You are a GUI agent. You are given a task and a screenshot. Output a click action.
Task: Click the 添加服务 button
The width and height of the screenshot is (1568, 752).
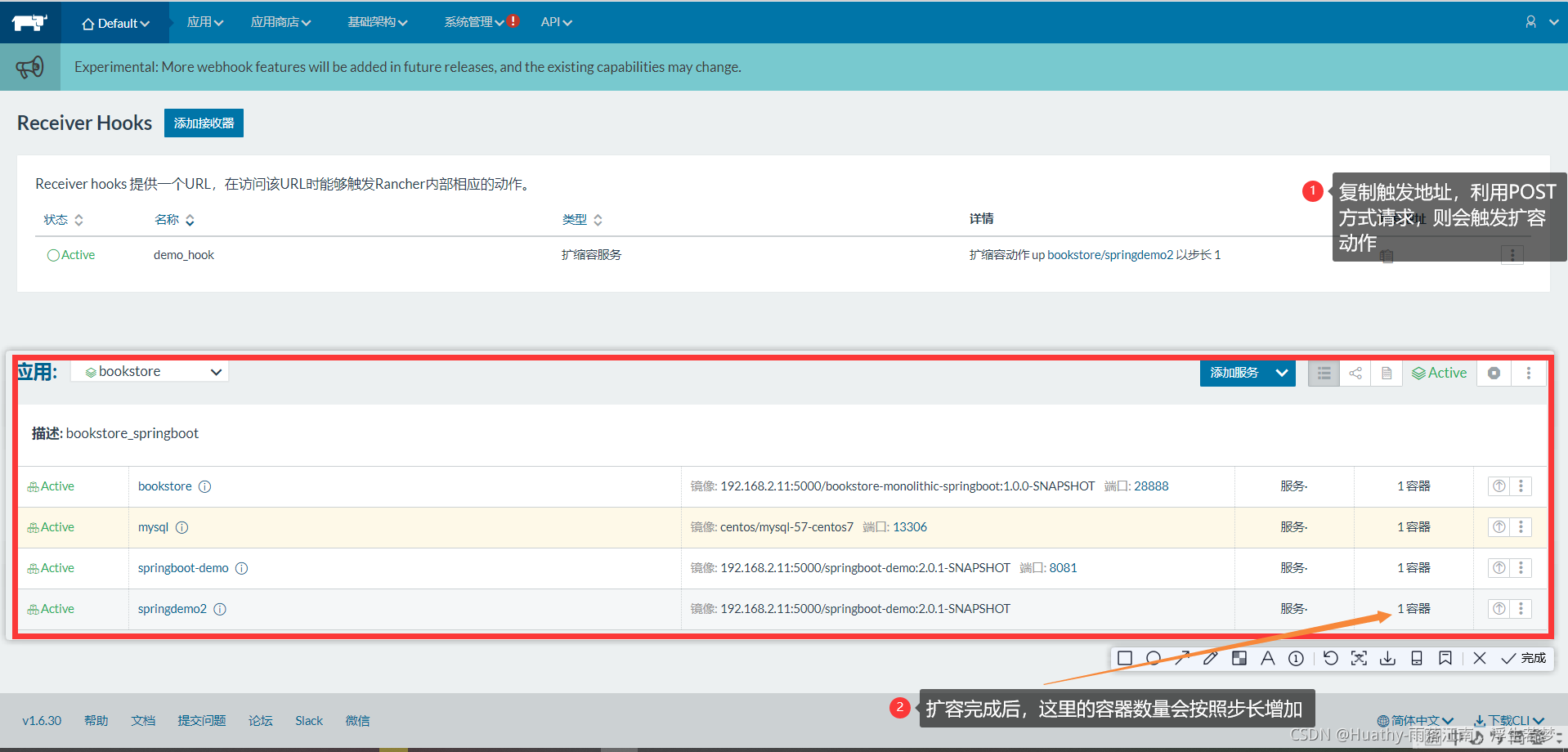tap(1234, 373)
